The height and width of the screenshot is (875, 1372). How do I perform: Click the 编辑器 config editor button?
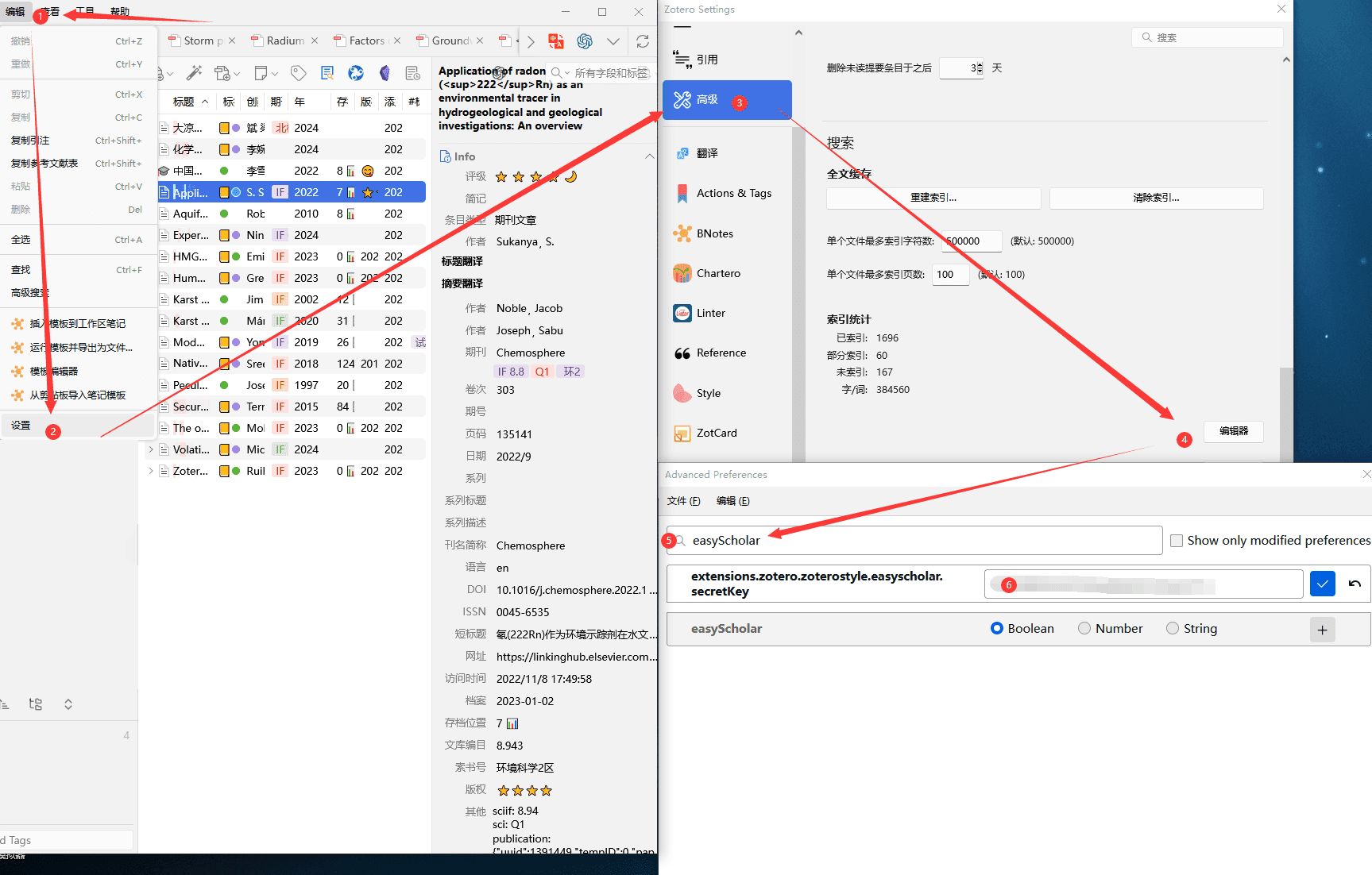[1233, 431]
